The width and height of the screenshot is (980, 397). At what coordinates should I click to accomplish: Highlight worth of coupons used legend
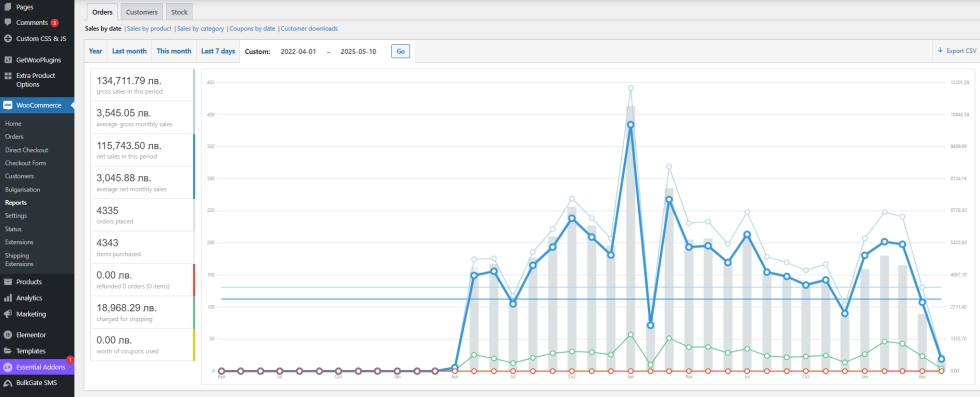click(x=142, y=345)
